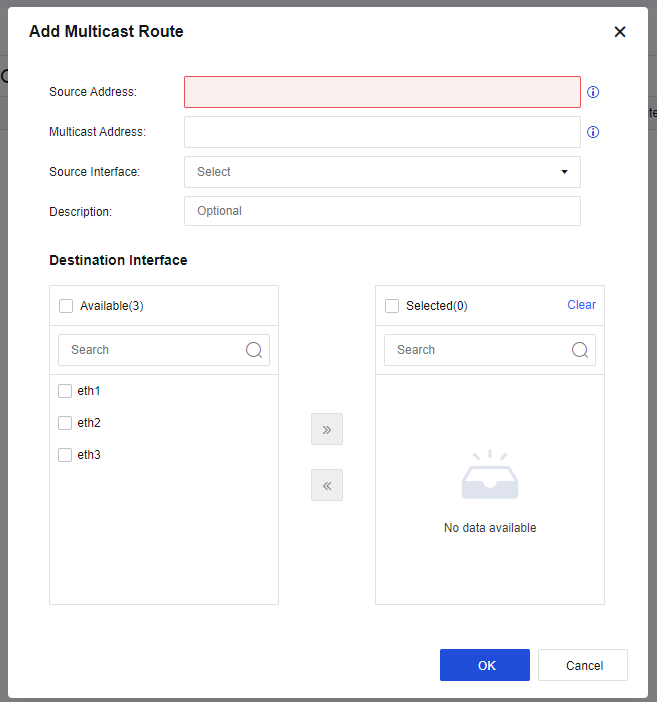Toggle the Selected(0) header checkbox
Image resolution: width=657 pixels, height=702 pixels.
392,306
